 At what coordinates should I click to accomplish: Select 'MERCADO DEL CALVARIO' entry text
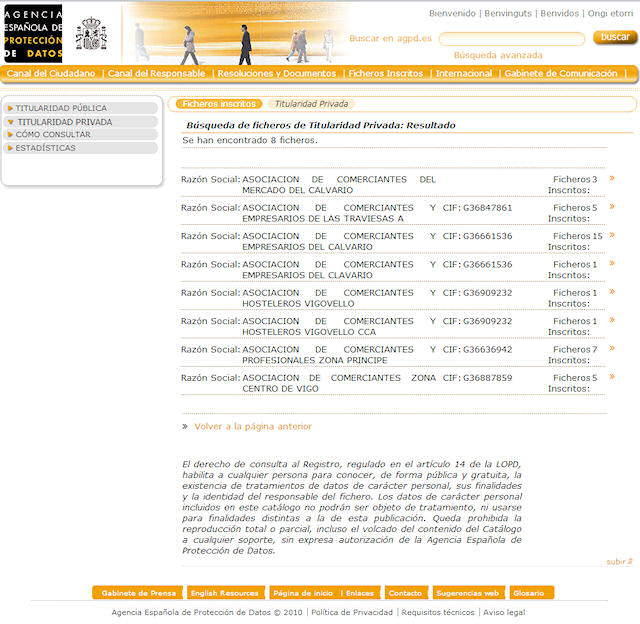click(x=298, y=190)
